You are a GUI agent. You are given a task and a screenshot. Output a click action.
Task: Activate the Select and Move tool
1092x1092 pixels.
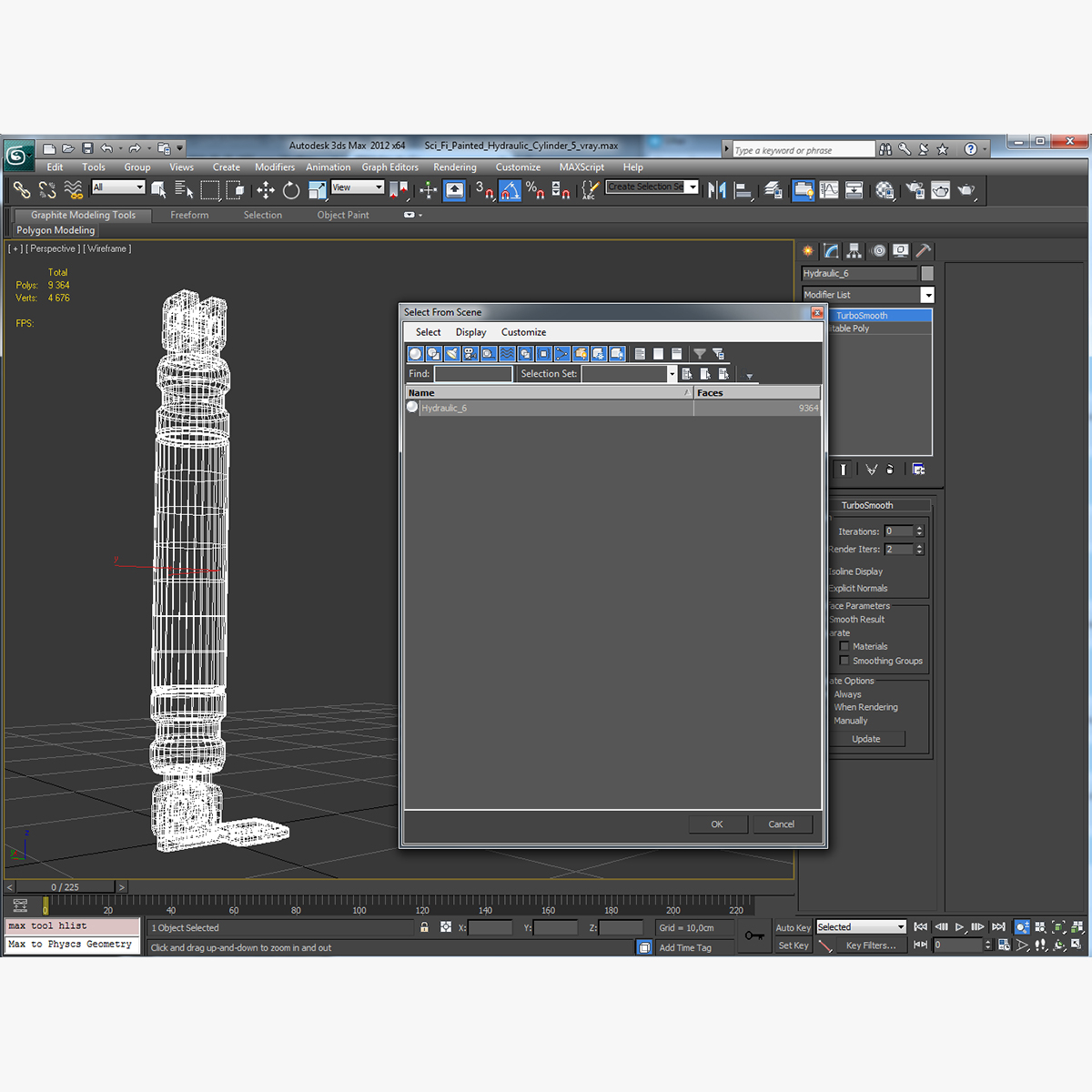(265, 189)
